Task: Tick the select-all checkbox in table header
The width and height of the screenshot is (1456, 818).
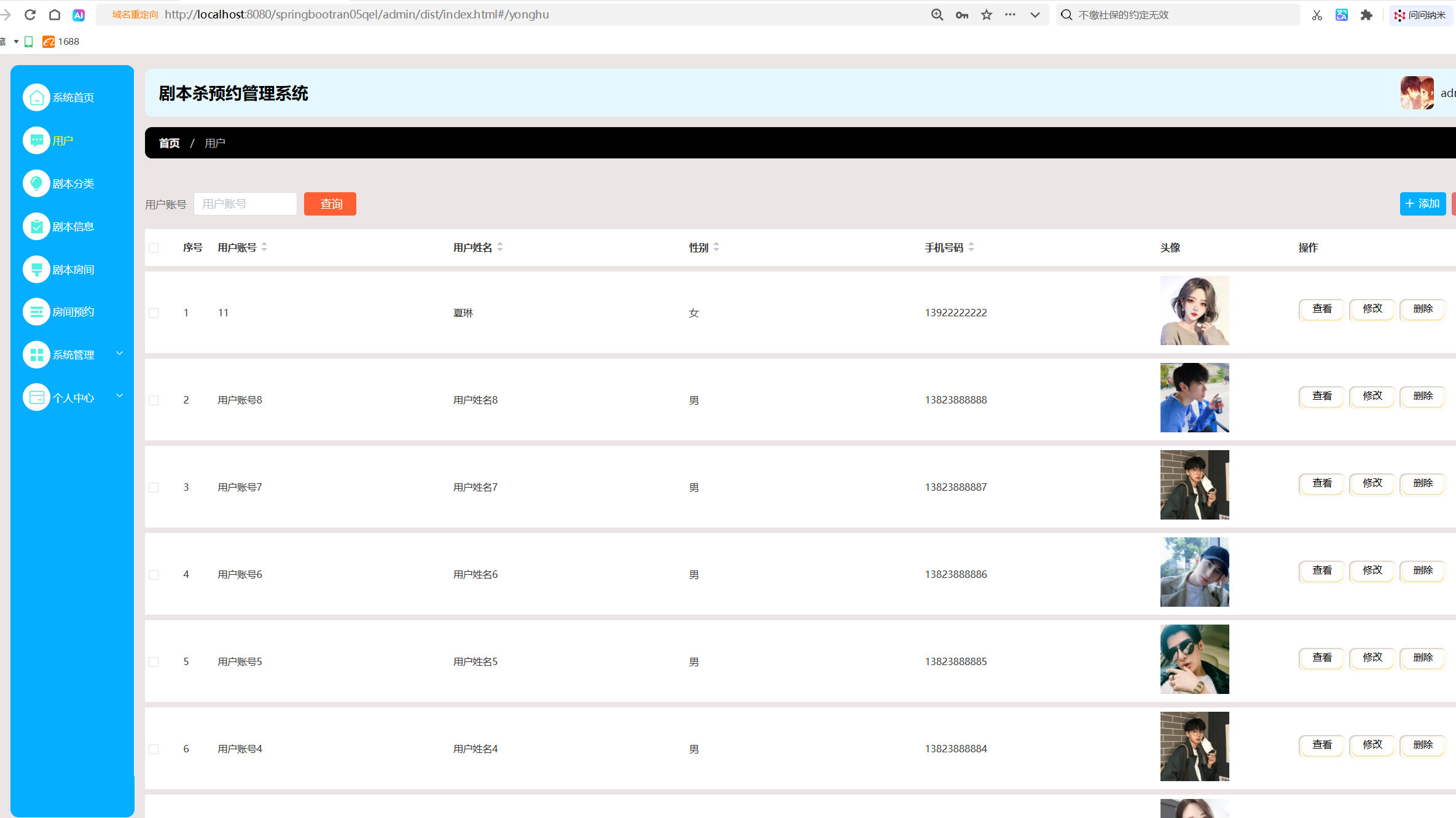Action: pos(154,248)
